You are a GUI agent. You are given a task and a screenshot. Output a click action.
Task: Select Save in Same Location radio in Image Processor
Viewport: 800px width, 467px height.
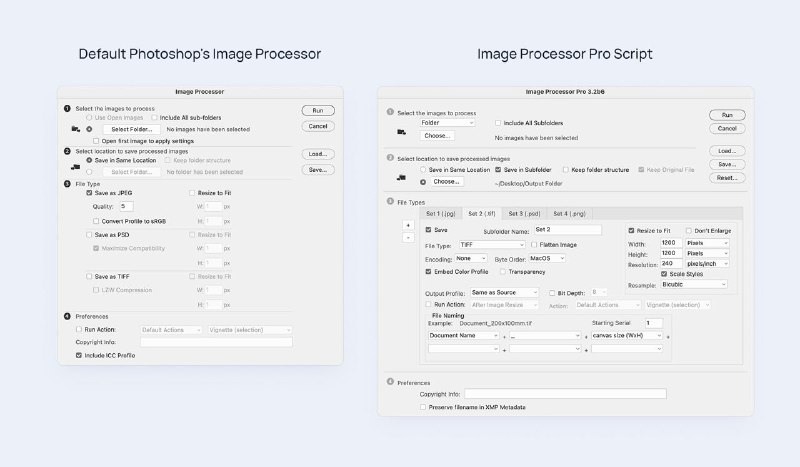tap(89, 160)
